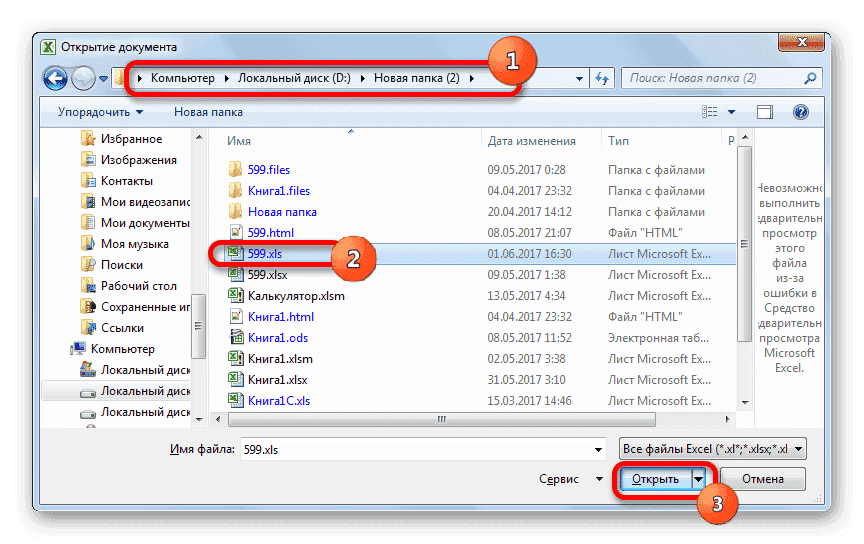Click date 15.03.2017 14:46 of Книга1C.xls
The image size is (864, 544).
click(x=529, y=401)
